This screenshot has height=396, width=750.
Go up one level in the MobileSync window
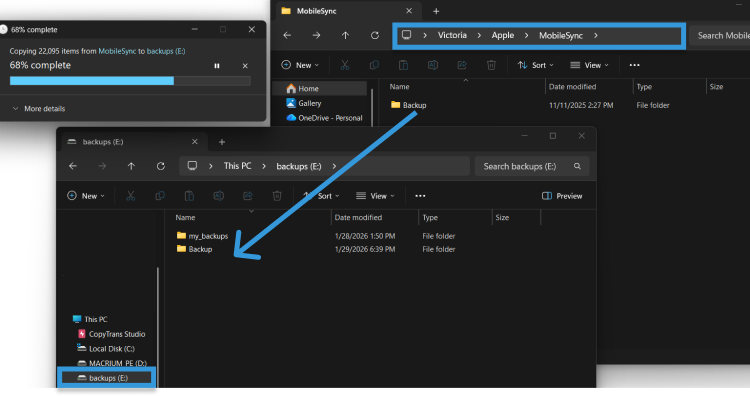point(345,35)
